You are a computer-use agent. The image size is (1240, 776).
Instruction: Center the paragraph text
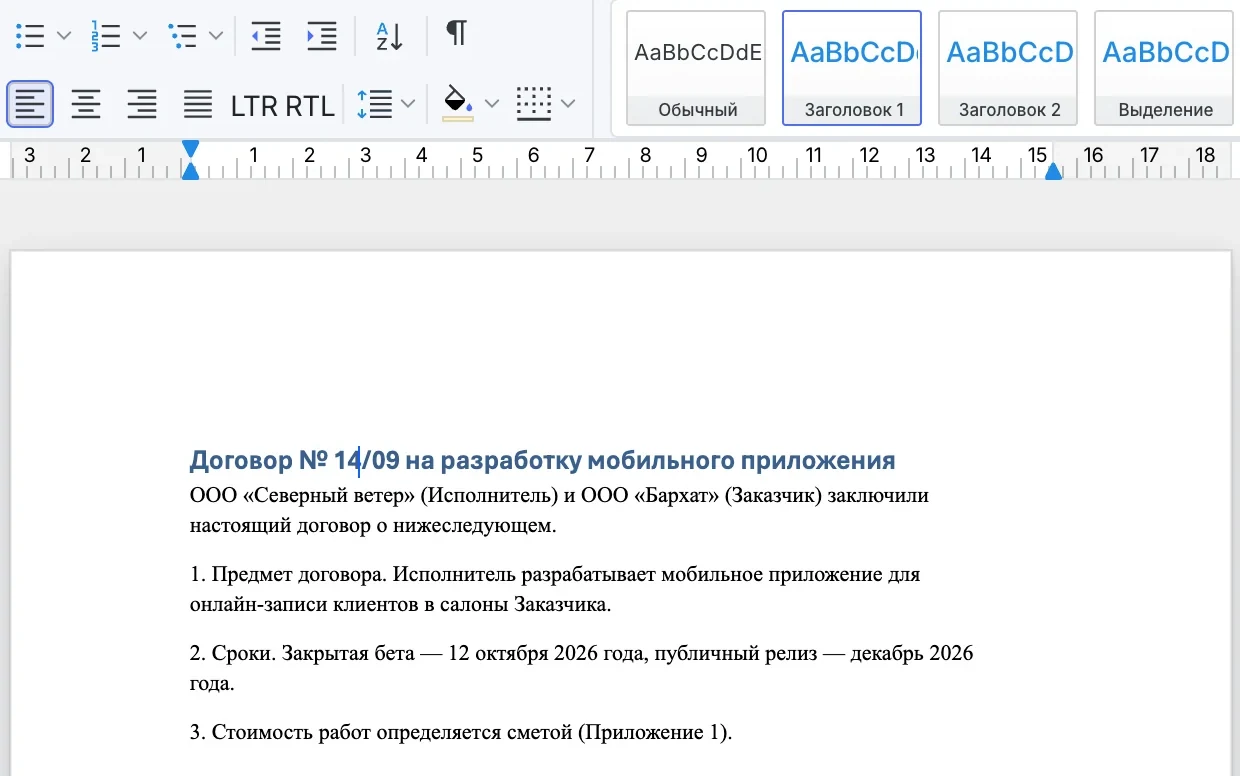click(x=86, y=104)
